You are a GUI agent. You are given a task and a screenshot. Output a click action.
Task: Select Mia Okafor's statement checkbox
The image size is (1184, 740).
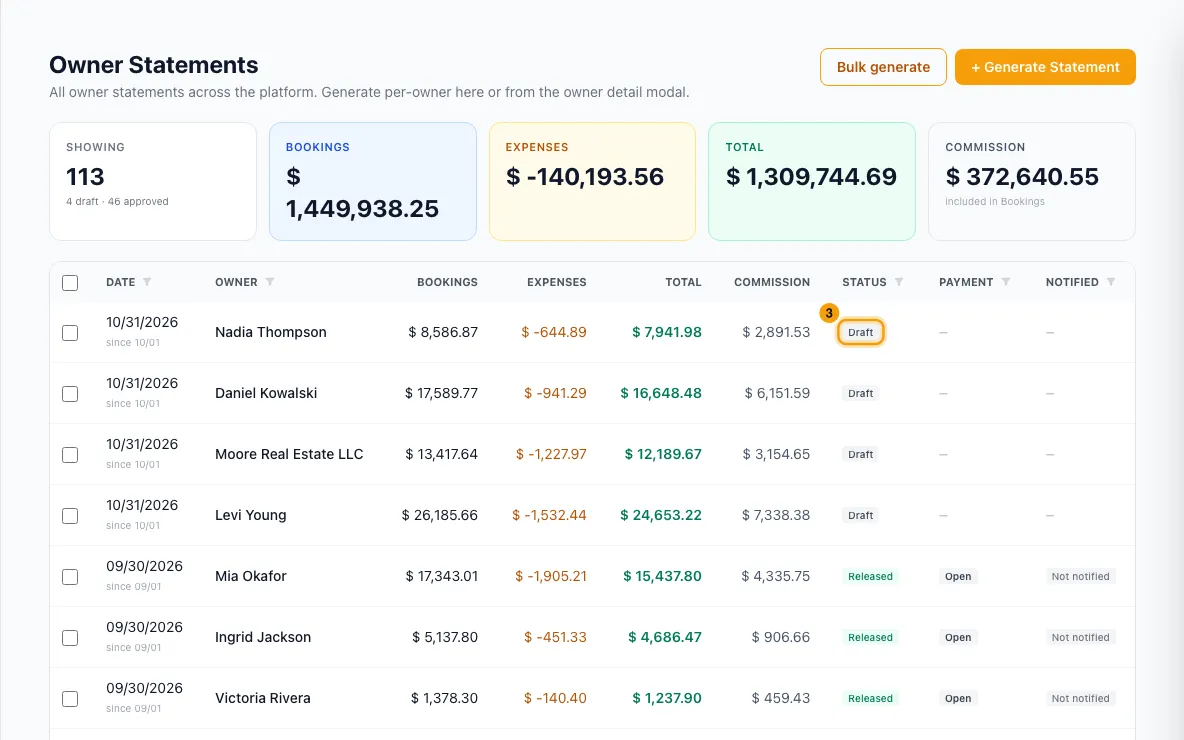[x=70, y=577]
